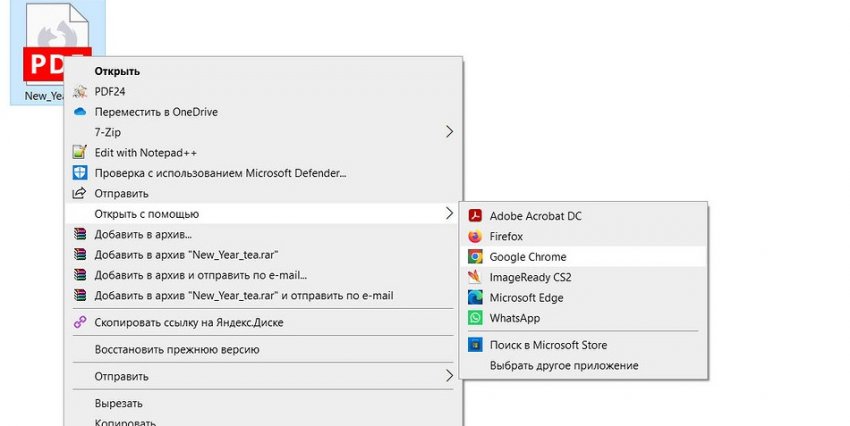Image resolution: width=850 pixels, height=426 pixels.
Task: Click the Firefox icon in submenu
Action: [475, 237]
